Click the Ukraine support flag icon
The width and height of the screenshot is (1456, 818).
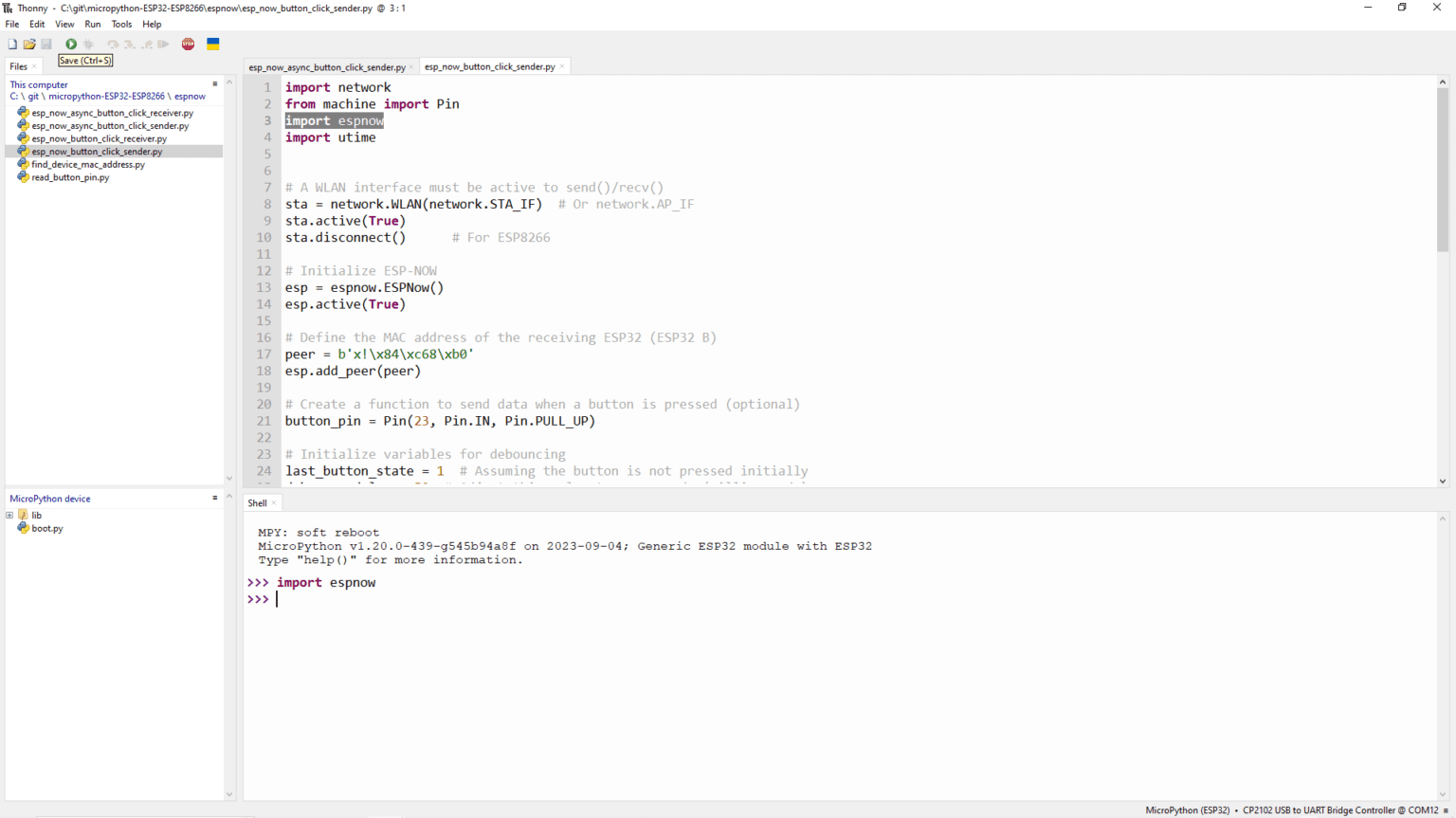tap(212, 44)
